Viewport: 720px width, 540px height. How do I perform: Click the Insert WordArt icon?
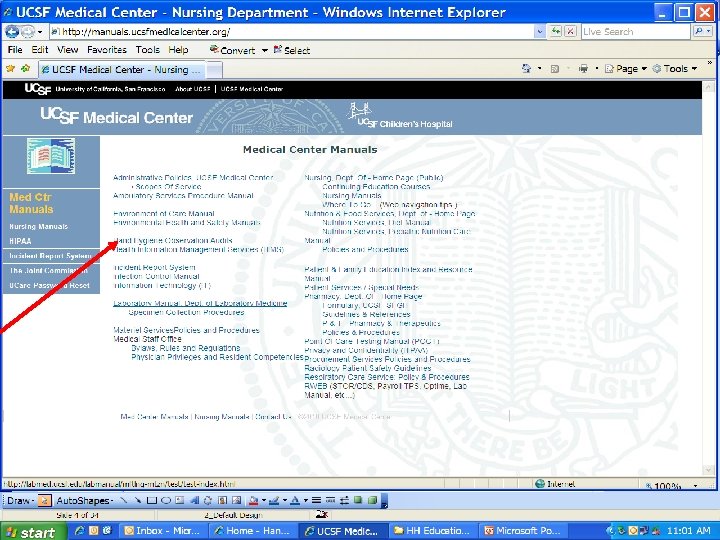pyautogui.click(x=194, y=500)
